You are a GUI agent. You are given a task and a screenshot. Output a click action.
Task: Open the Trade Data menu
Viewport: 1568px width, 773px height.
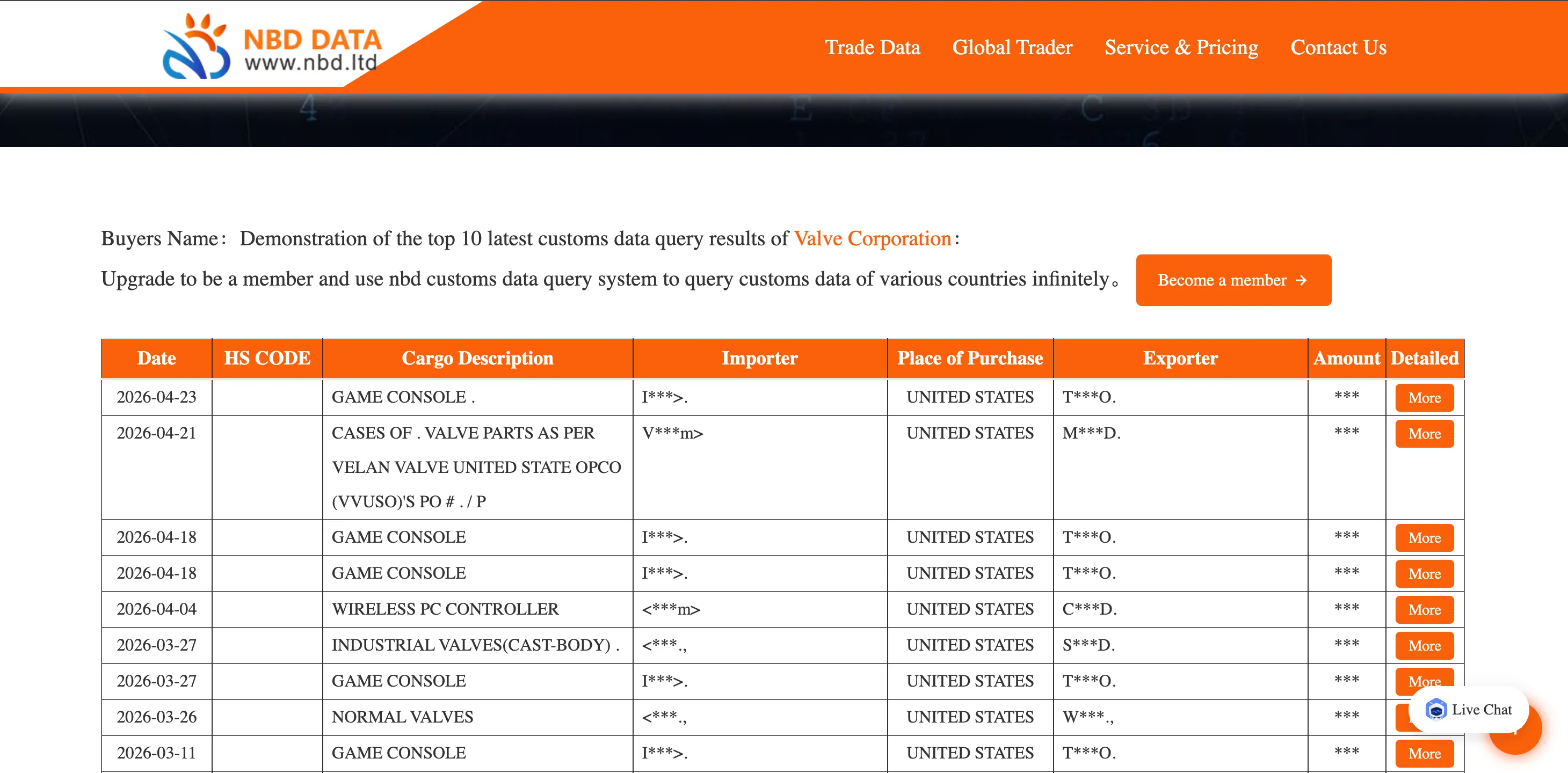[x=872, y=47]
